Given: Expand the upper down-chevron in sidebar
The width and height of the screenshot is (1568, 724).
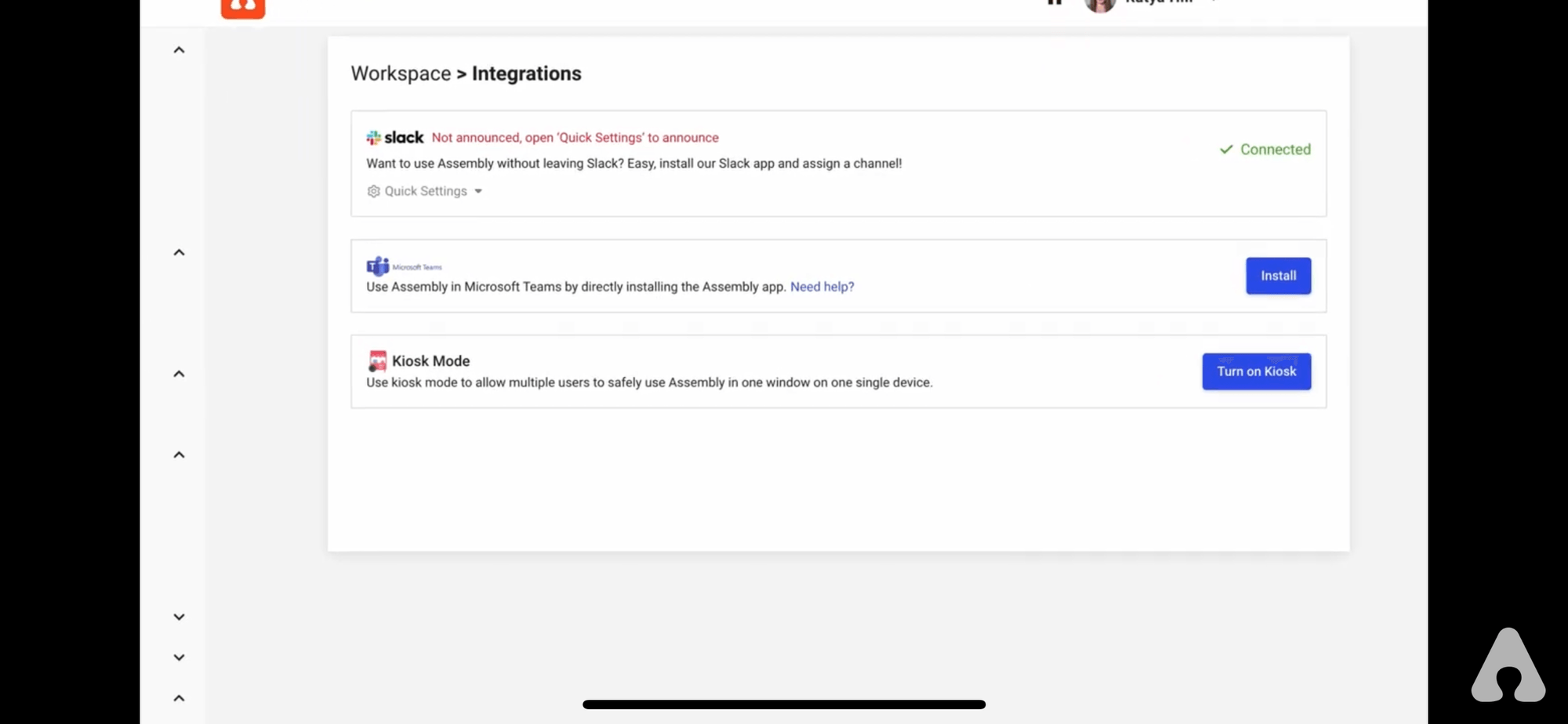Looking at the screenshot, I should coord(179,617).
